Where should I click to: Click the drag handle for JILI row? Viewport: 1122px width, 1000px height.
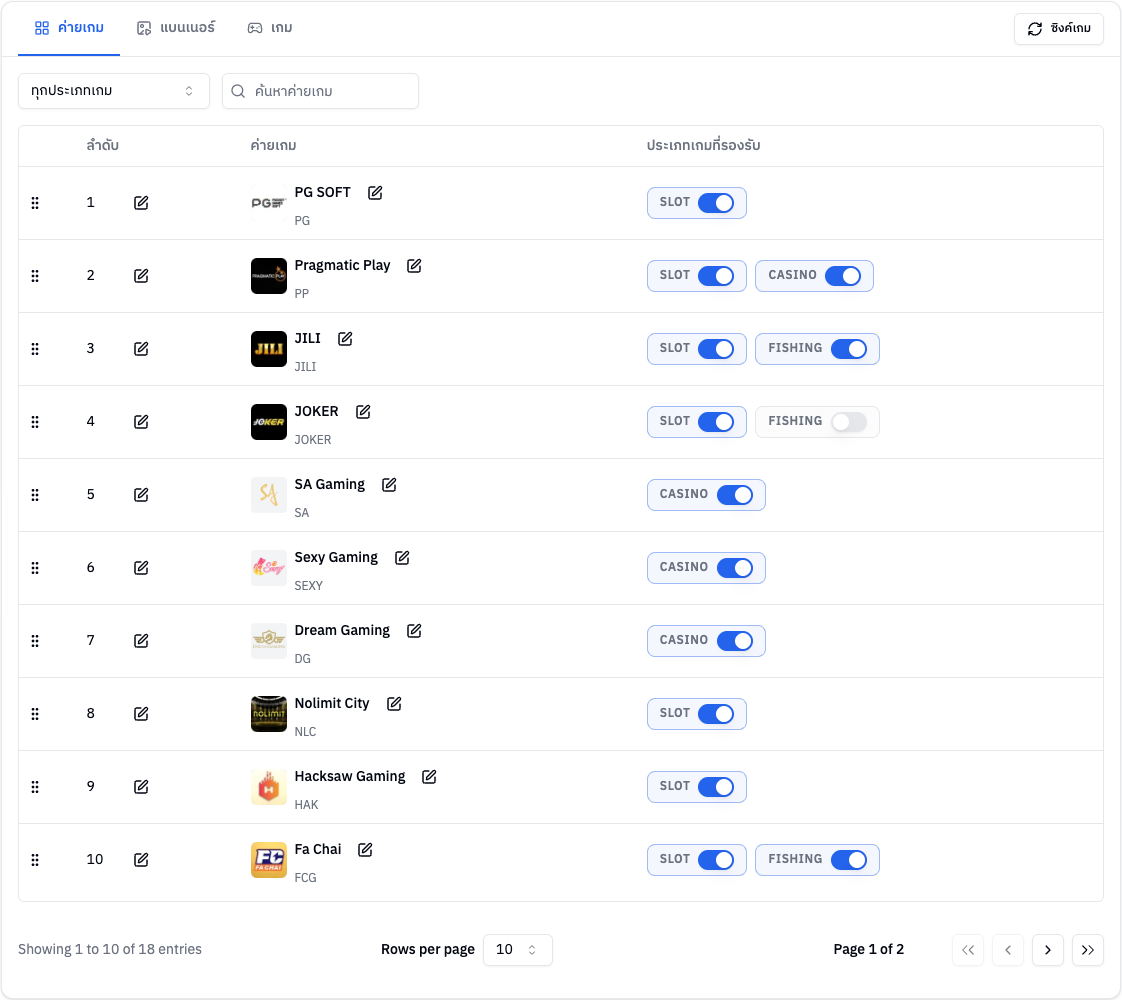point(35,349)
